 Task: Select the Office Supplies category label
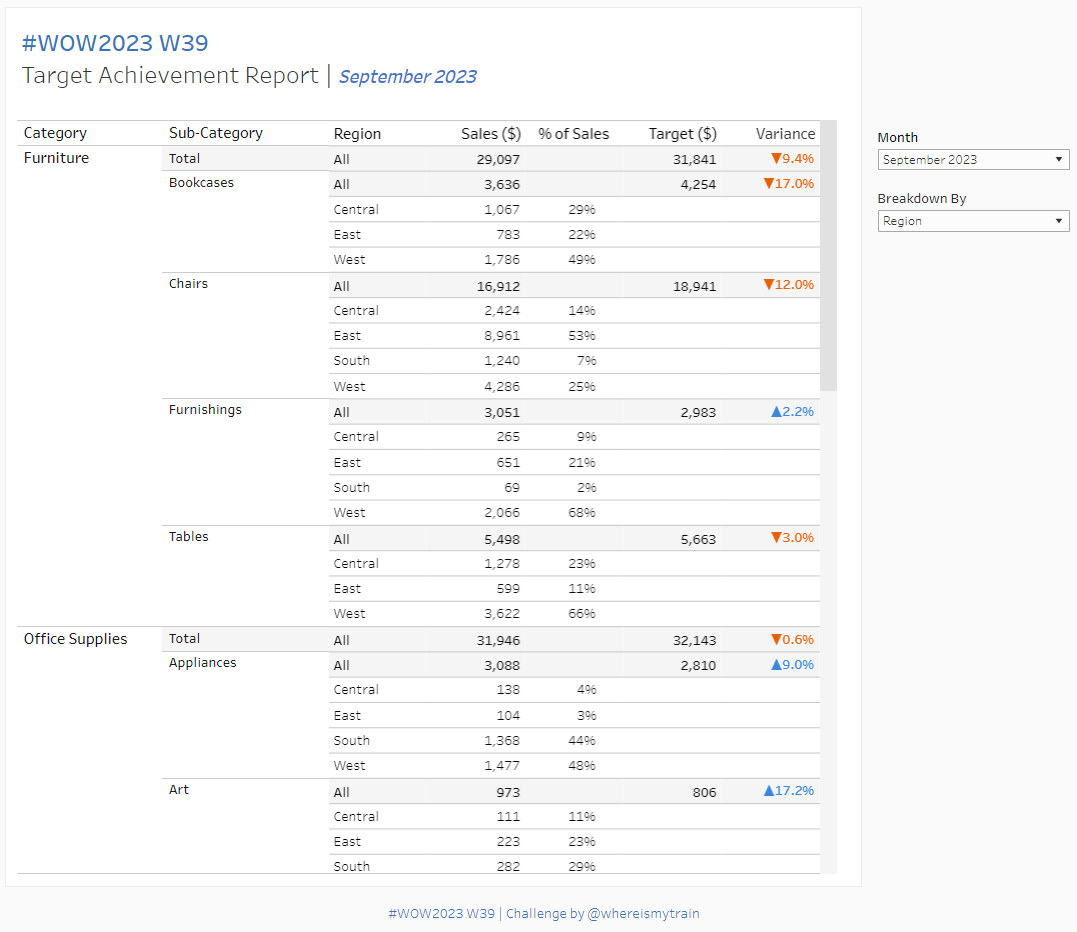coord(76,639)
